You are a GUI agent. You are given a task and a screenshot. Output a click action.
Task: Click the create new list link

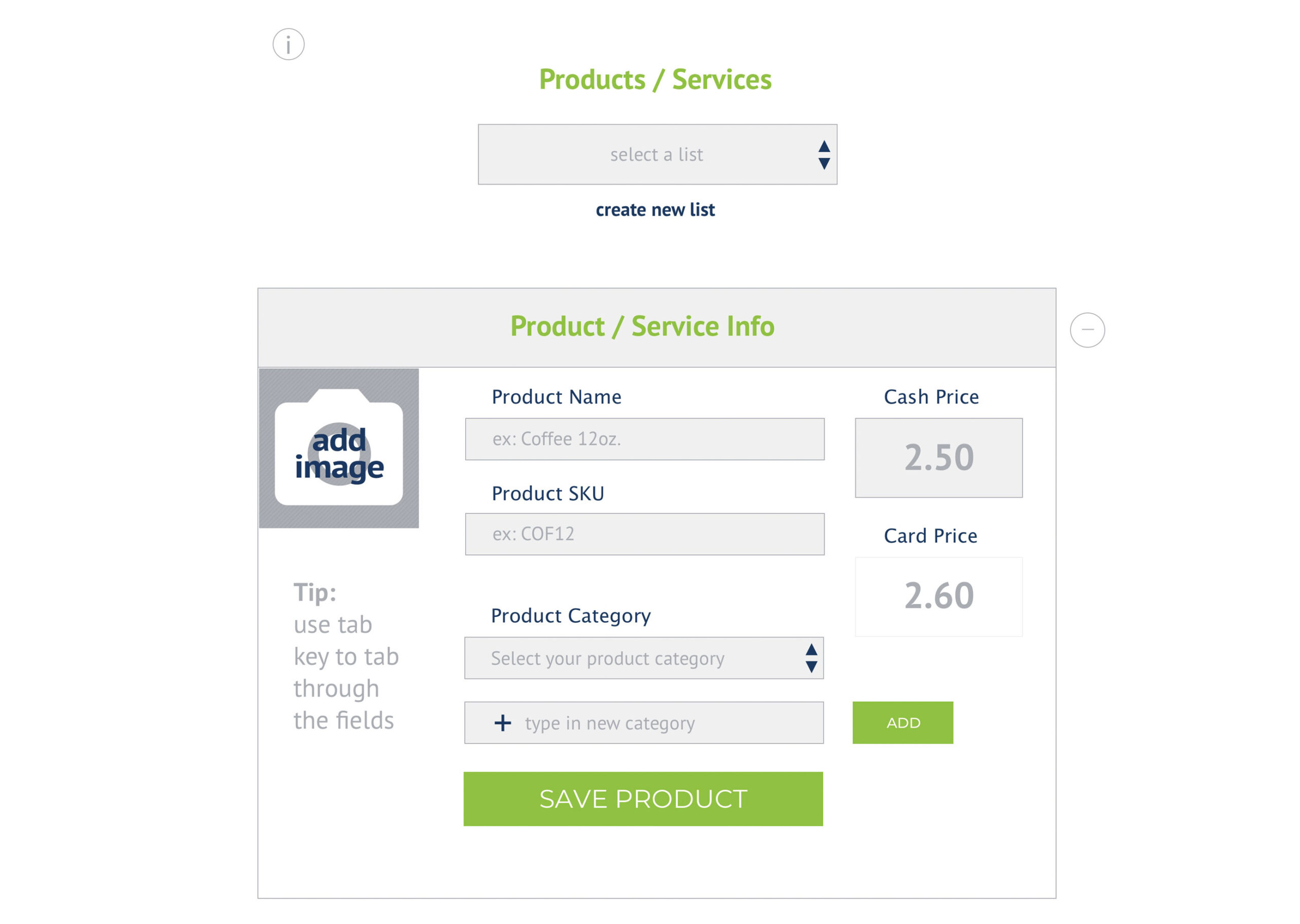[655, 210]
